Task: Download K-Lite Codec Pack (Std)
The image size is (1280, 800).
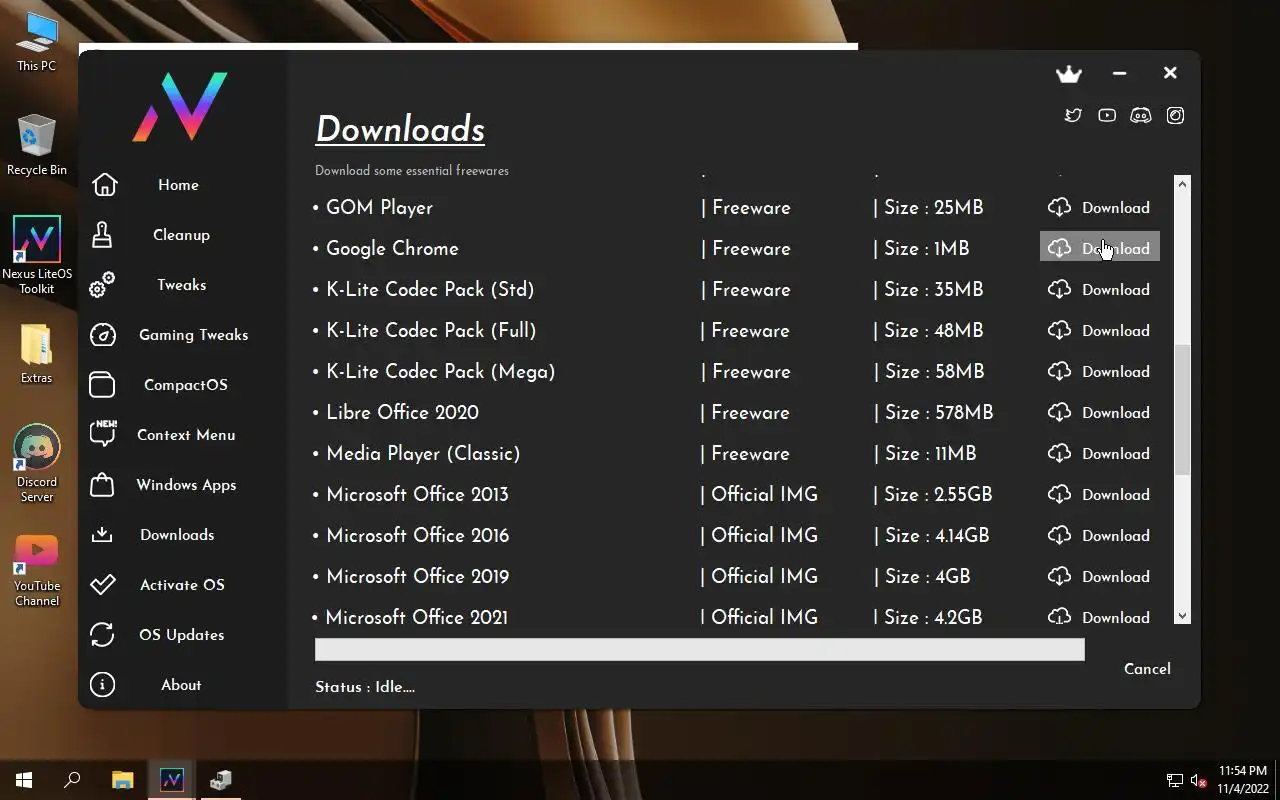Action: point(1100,290)
